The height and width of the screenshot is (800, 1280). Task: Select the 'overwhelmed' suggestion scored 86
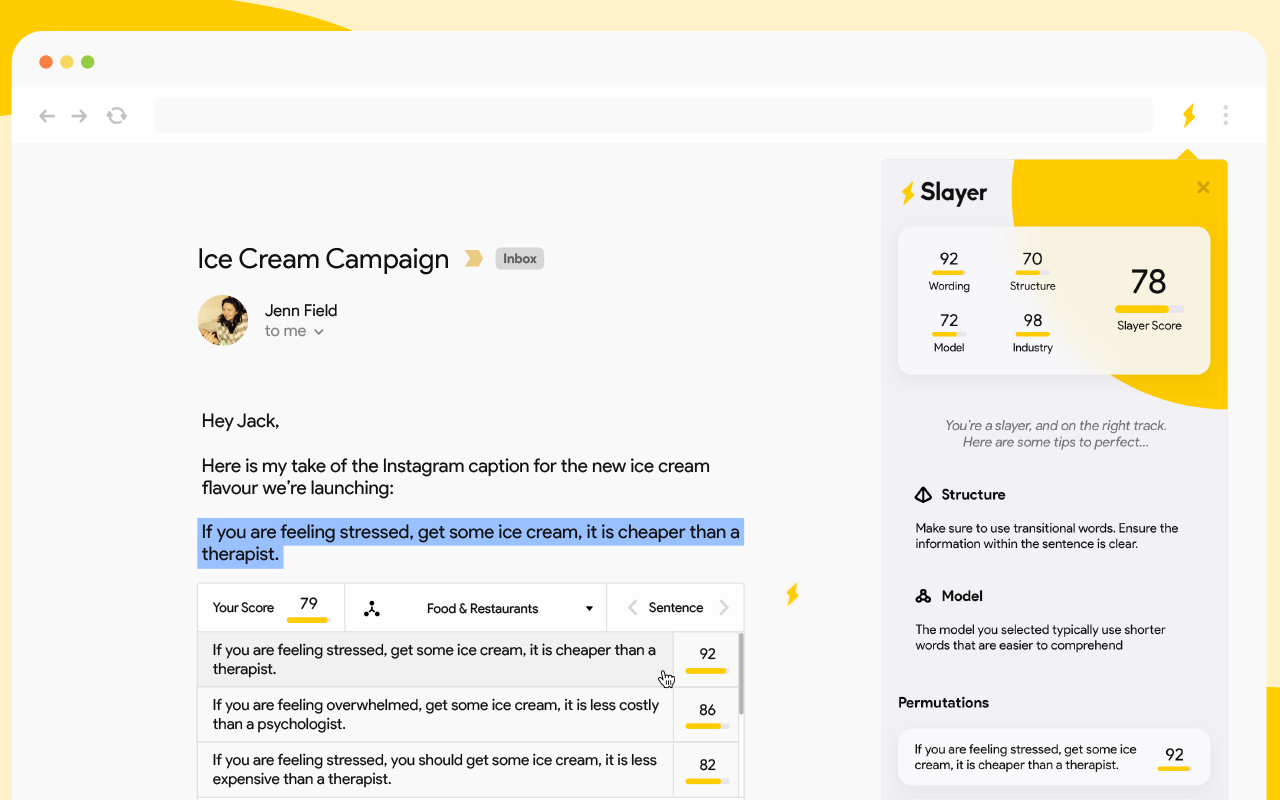pos(435,714)
